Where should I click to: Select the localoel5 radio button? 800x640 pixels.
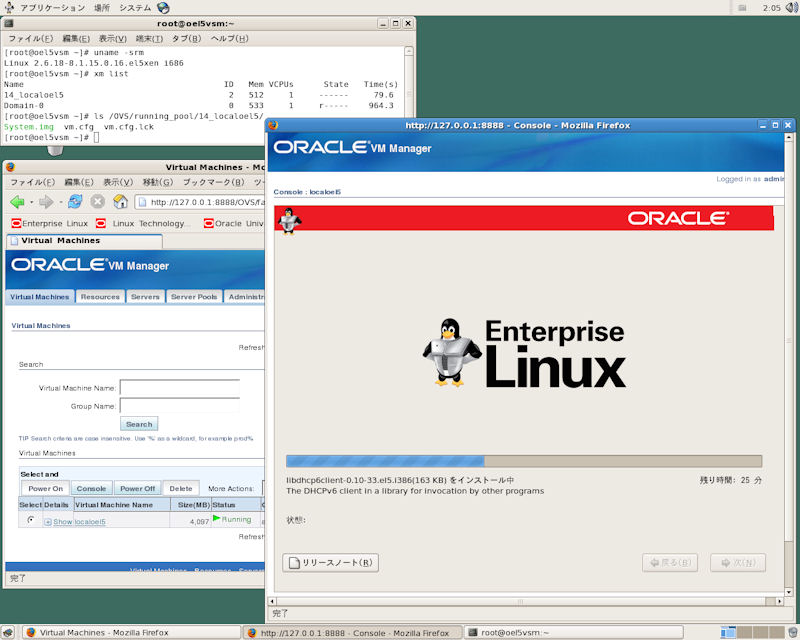31,520
